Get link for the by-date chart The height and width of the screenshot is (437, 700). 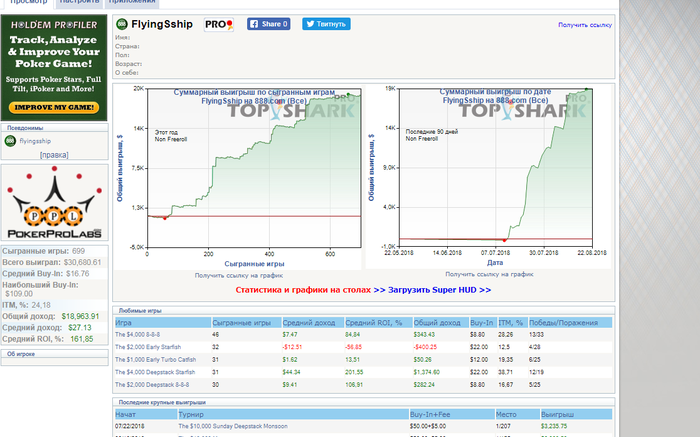point(489,275)
